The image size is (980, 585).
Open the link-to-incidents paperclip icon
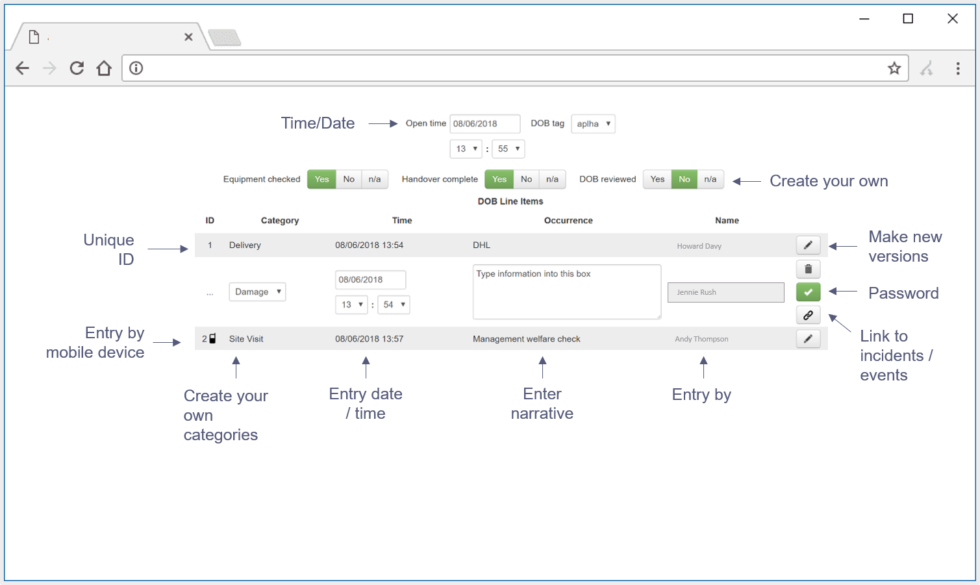[x=807, y=316]
